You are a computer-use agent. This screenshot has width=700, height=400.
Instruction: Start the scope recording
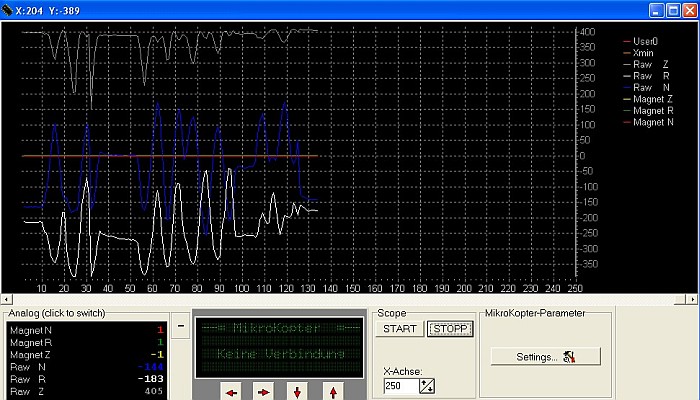[x=400, y=329]
